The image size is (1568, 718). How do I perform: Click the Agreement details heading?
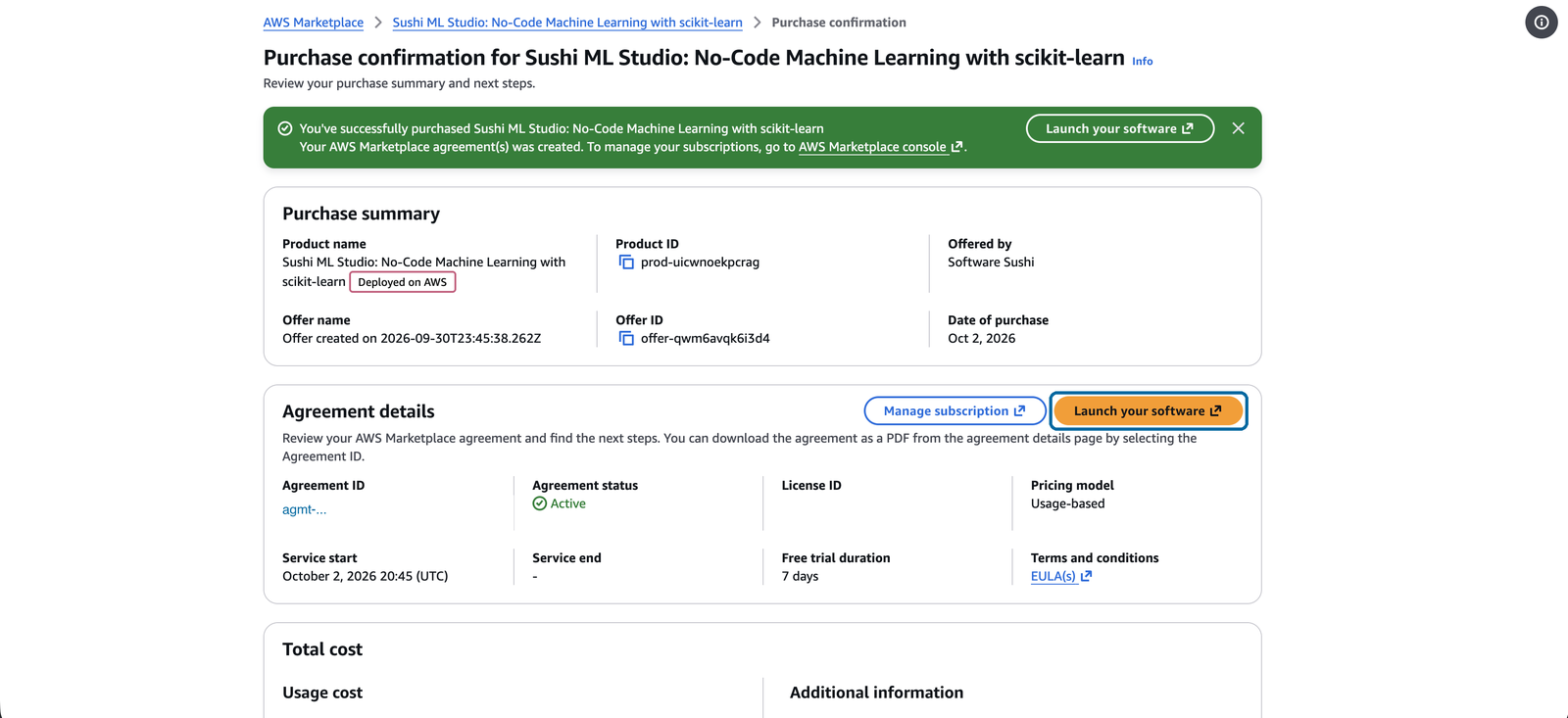[359, 411]
